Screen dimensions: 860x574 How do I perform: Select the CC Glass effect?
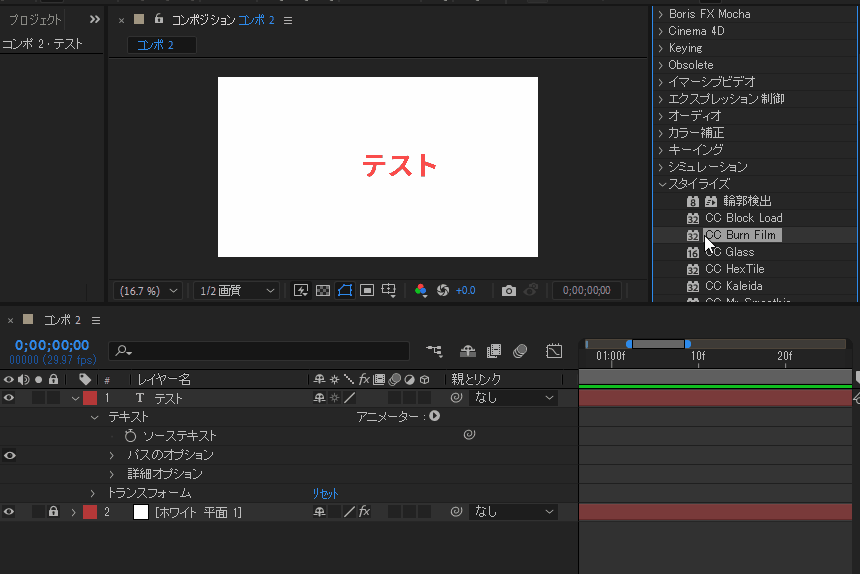(x=729, y=252)
